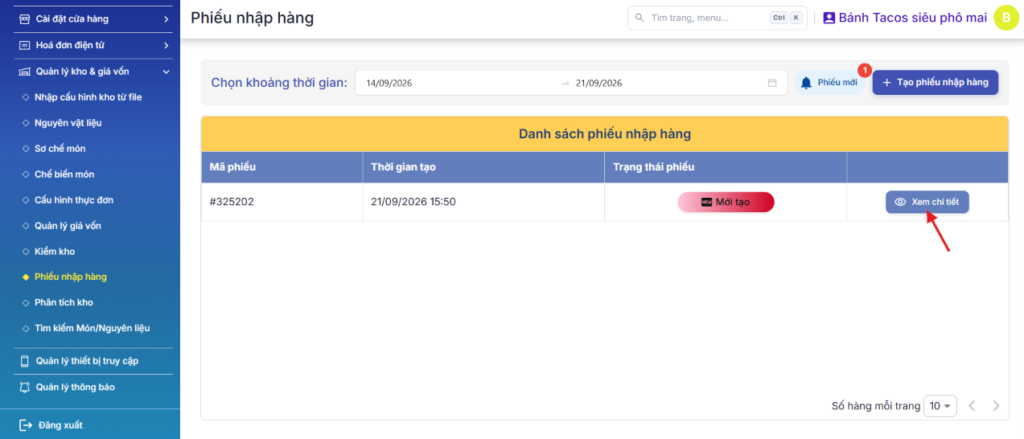Image resolution: width=1024 pixels, height=439 pixels.
Task: Click Tạo phiếu nhập hàng button
Action: [x=935, y=82]
